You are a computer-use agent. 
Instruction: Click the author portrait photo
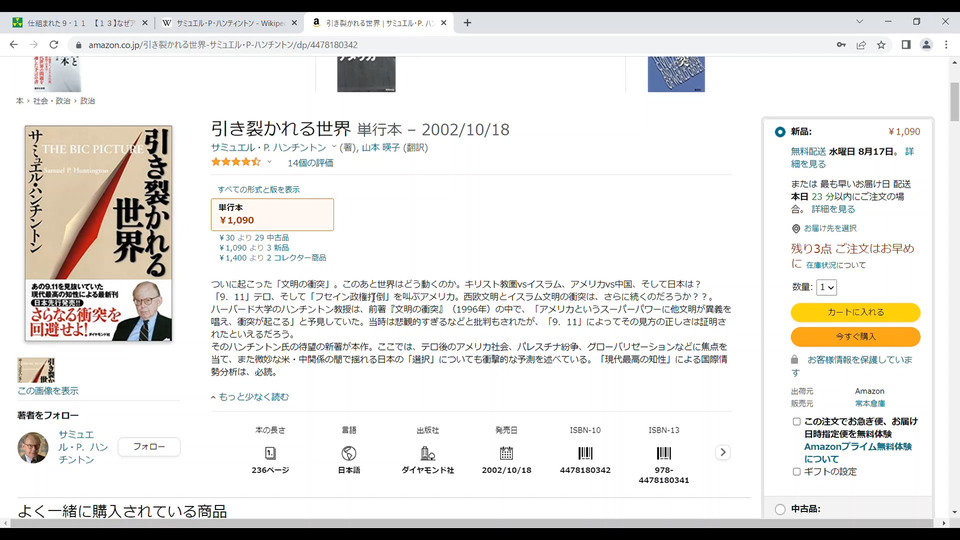click(32, 448)
